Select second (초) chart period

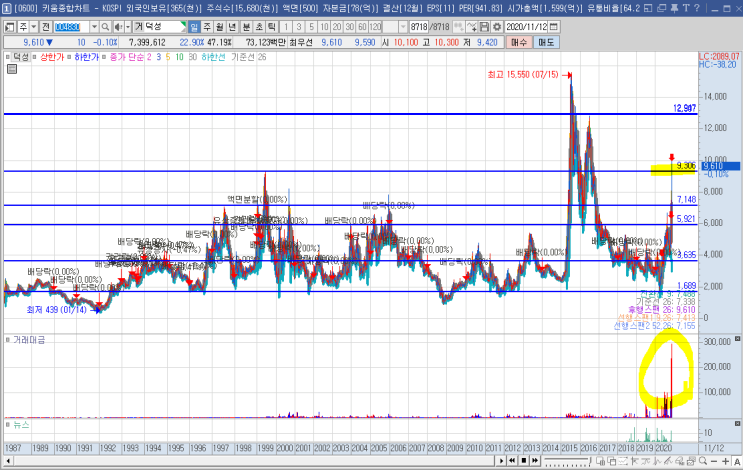pyautogui.click(x=259, y=27)
